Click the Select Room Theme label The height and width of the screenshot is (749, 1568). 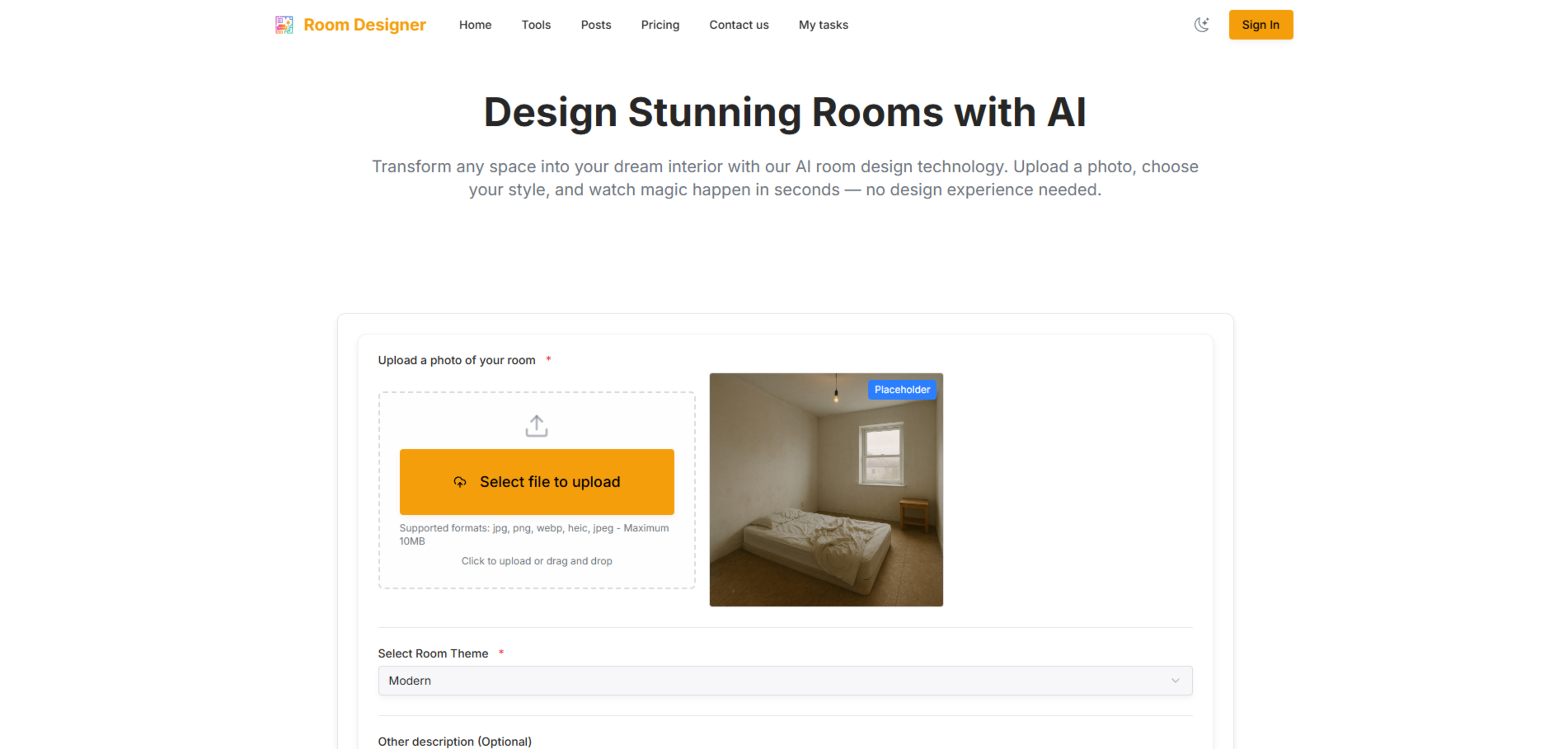[x=433, y=653]
